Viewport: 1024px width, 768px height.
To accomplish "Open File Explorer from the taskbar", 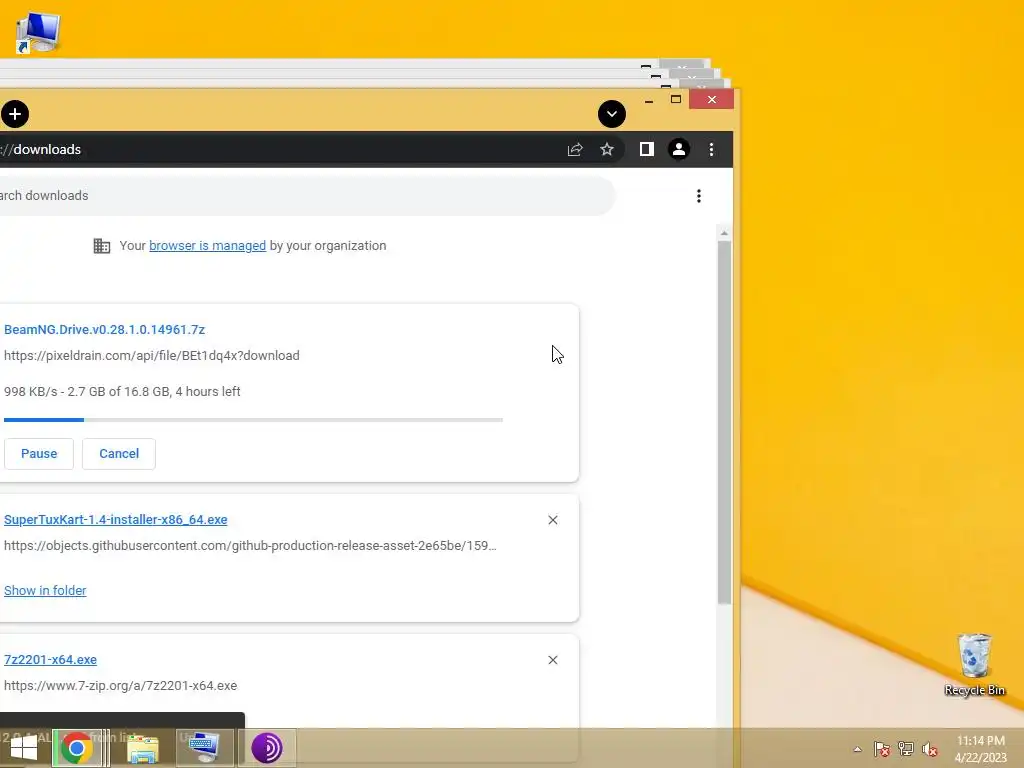I will [143, 748].
